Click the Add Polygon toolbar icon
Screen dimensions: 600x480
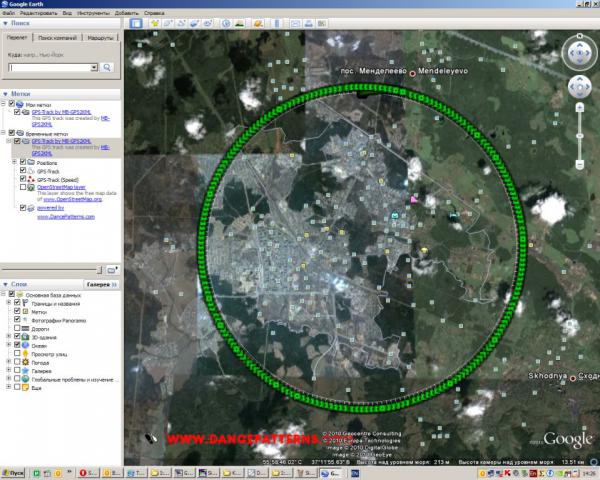point(168,24)
